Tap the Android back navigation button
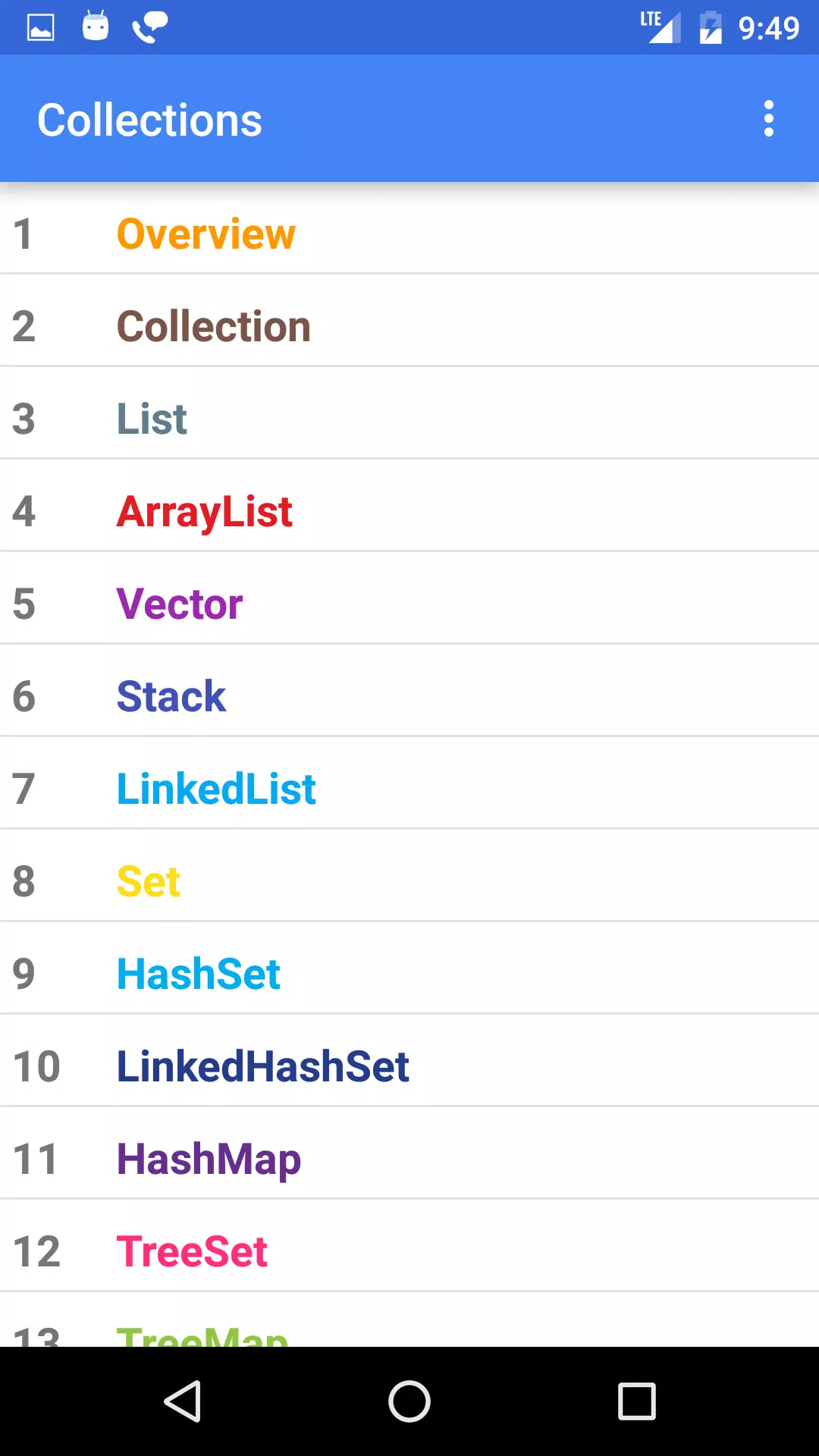 coord(183,1401)
